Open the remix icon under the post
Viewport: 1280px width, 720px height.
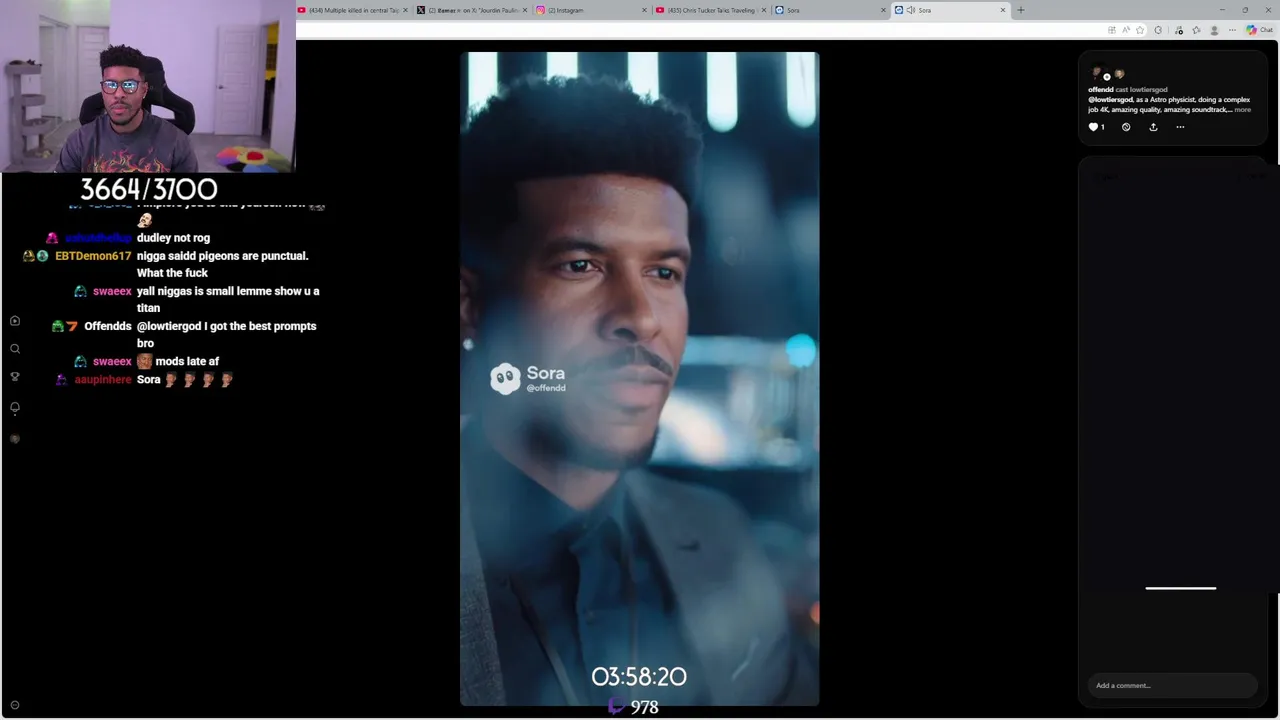pyautogui.click(x=1126, y=127)
